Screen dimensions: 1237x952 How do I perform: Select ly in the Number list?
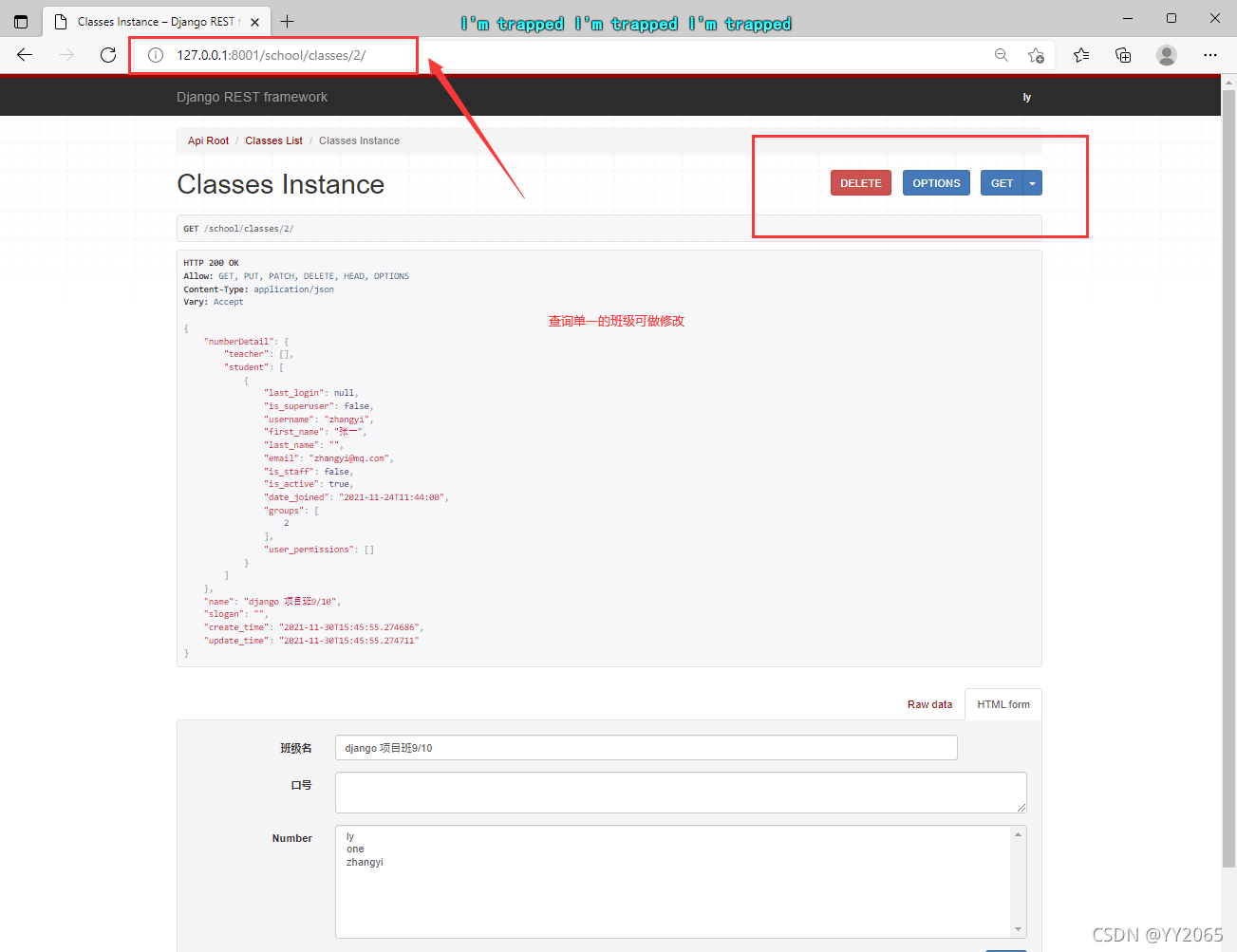tap(350, 836)
